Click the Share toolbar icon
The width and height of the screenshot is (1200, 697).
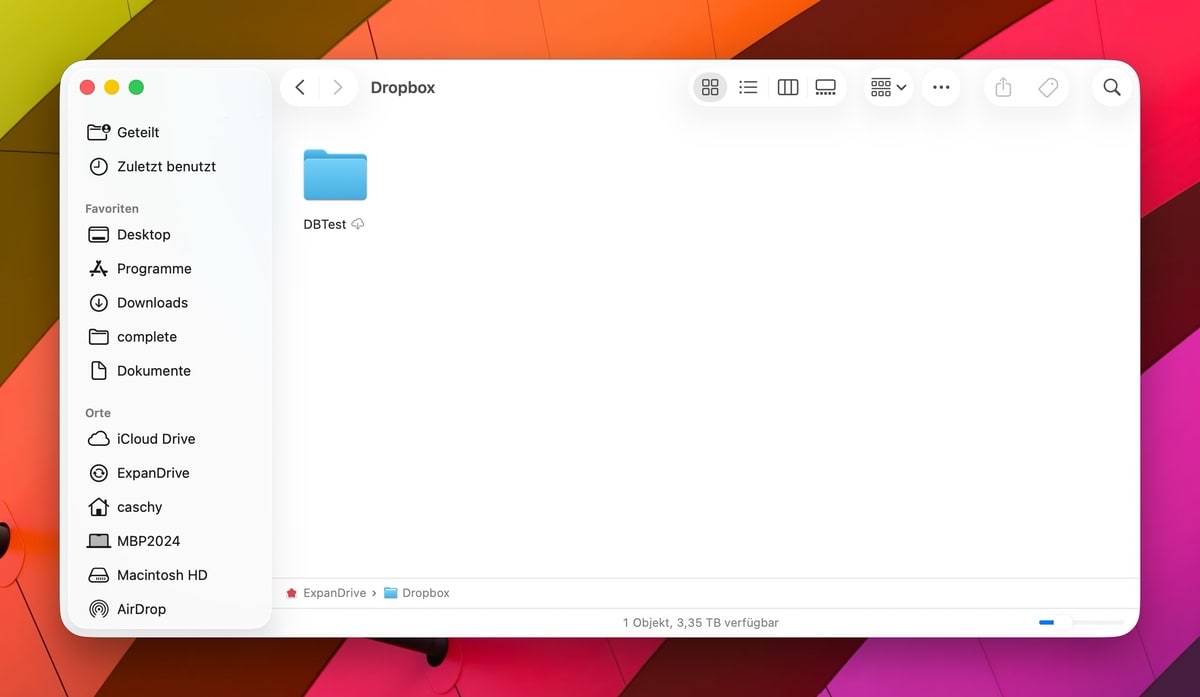click(1003, 88)
